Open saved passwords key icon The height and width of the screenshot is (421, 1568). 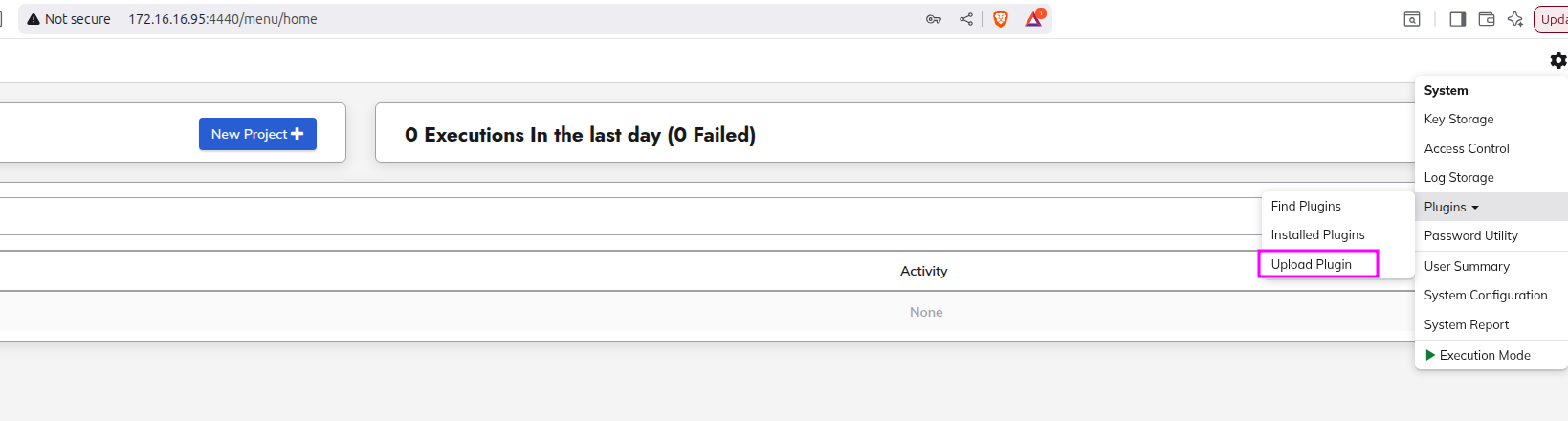[934, 19]
